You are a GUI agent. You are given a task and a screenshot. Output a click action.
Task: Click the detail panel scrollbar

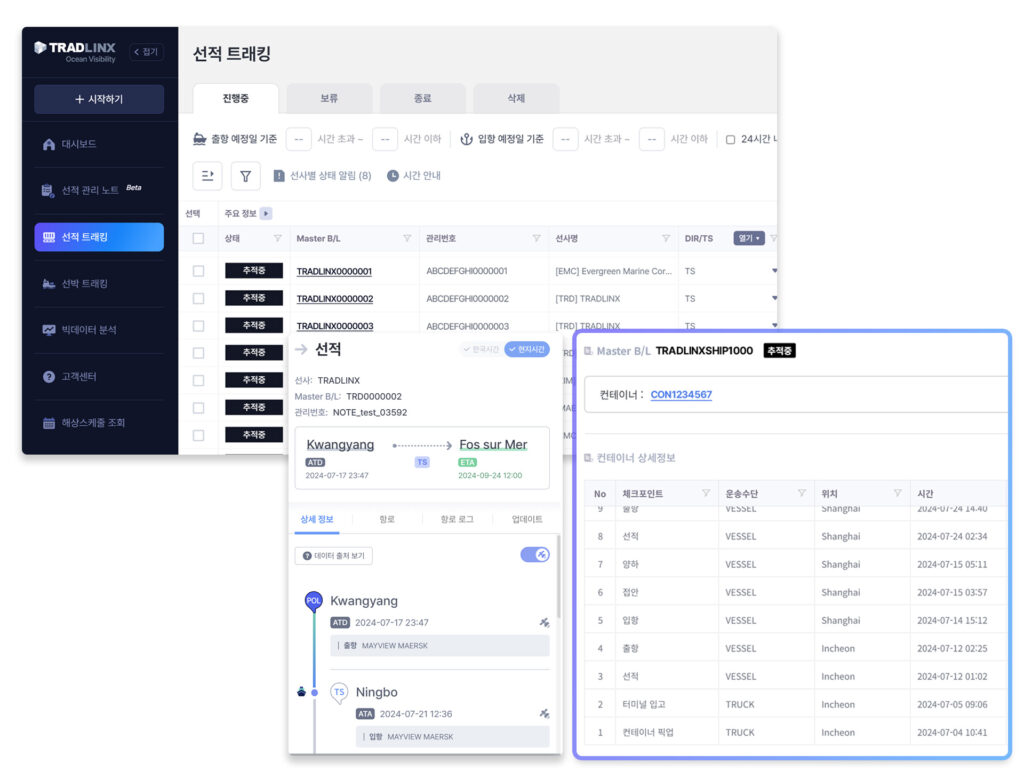coord(558,576)
